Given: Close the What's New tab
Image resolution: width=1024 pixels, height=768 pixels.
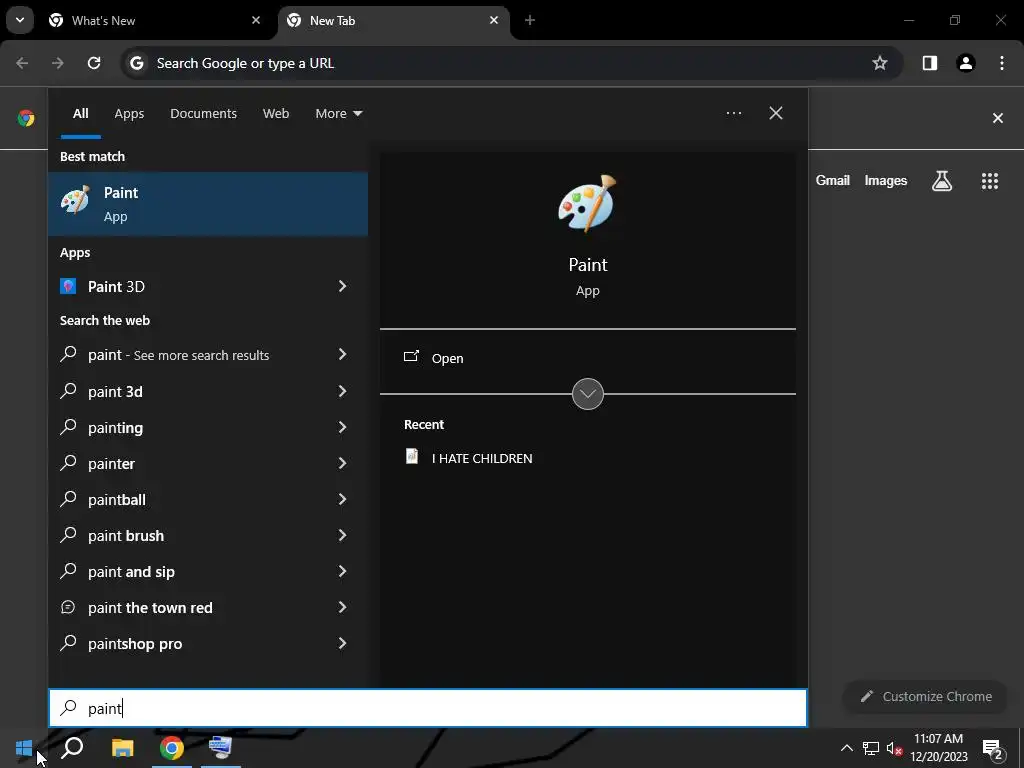Looking at the screenshot, I should point(256,20).
